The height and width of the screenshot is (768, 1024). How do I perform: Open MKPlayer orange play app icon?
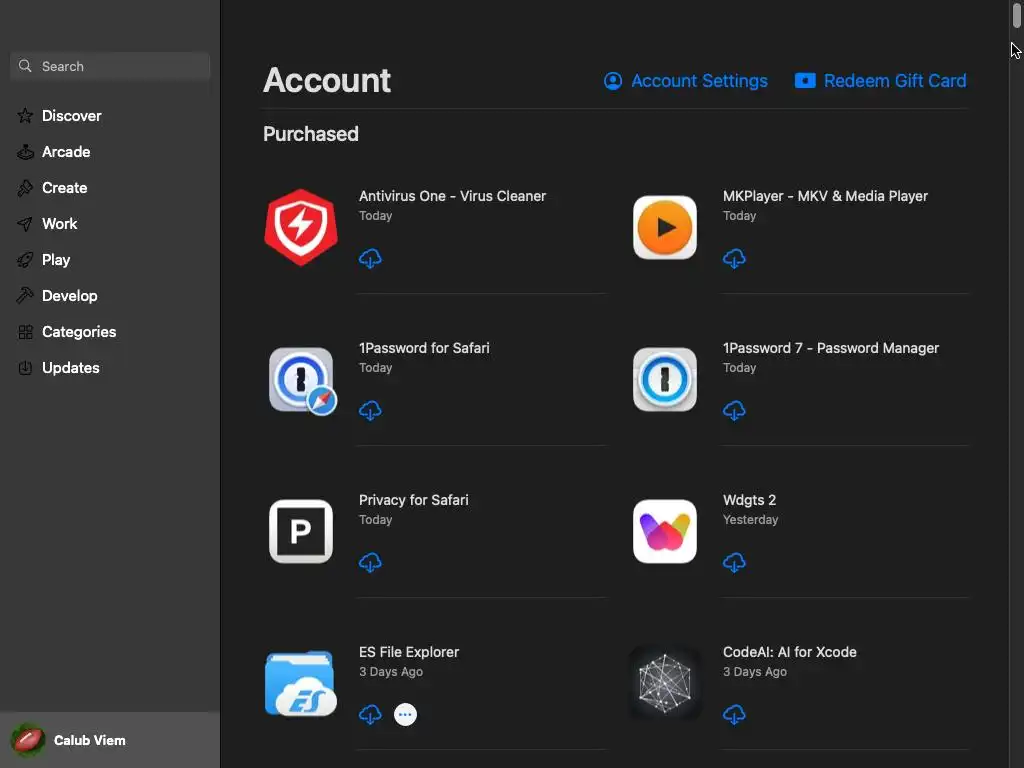click(665, 227)
